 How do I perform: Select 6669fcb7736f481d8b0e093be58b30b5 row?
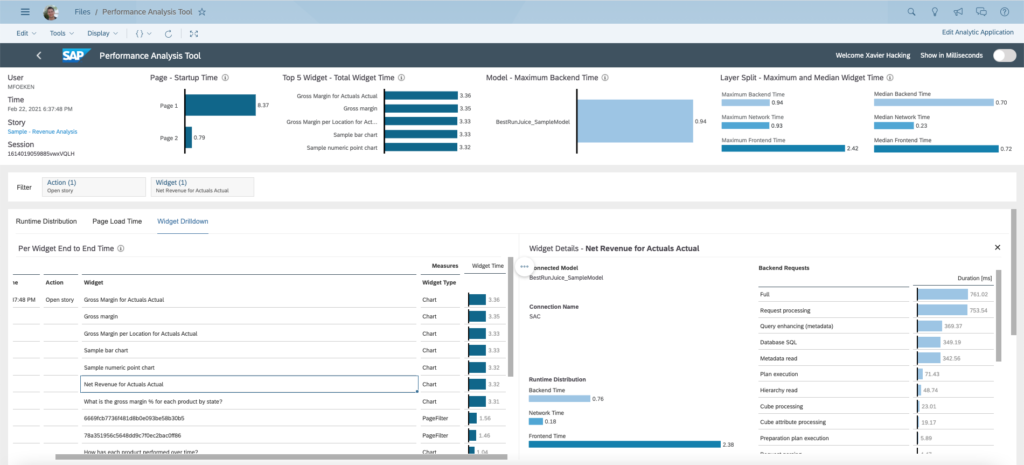[x=249, y=418]
